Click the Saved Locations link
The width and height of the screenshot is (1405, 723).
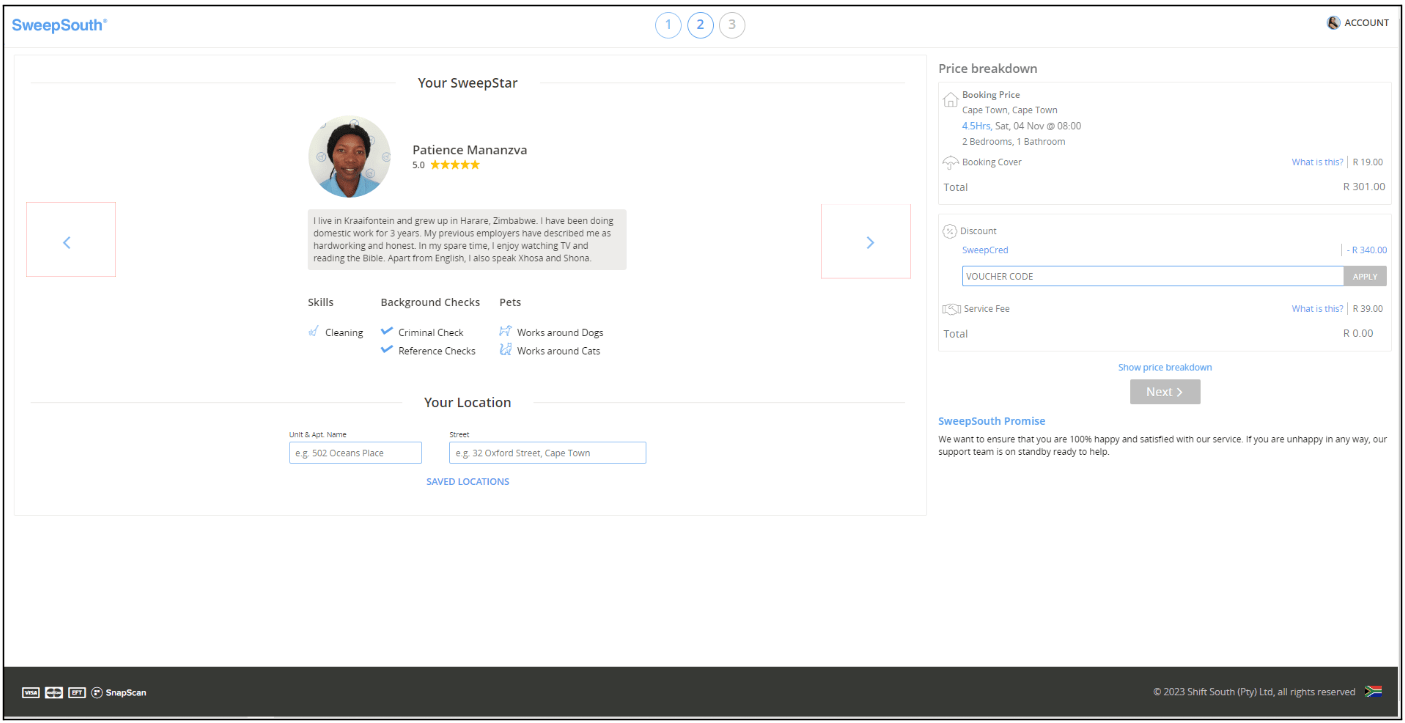coord(467,481)
